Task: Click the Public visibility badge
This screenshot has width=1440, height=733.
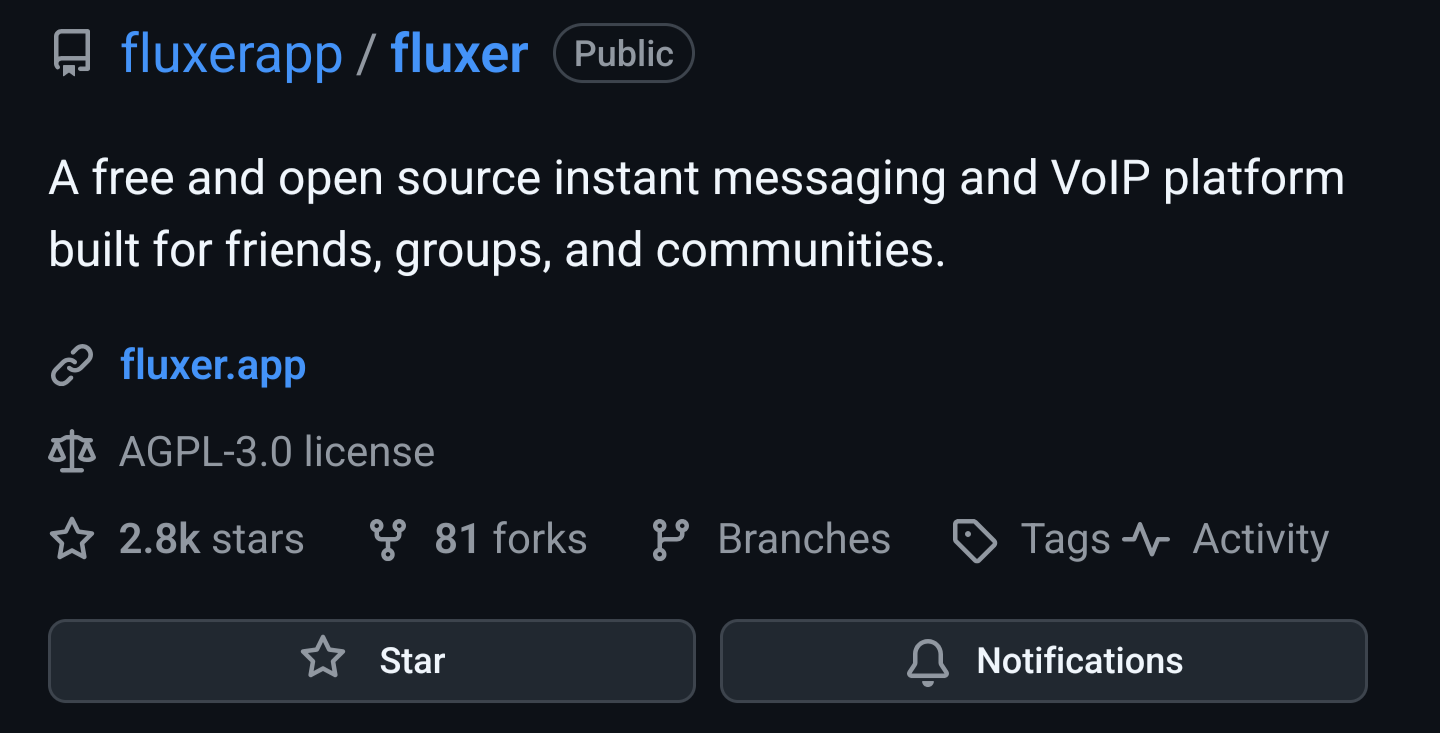Action: pyautogui.click(x=623, y=54)
